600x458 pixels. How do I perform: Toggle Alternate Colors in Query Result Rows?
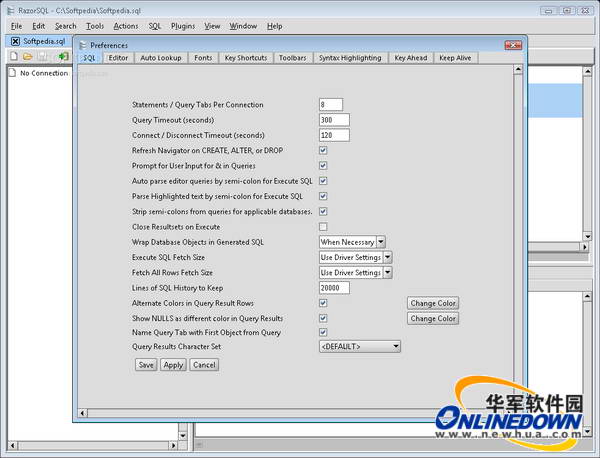pyautogui.click(x=323, y=303)
